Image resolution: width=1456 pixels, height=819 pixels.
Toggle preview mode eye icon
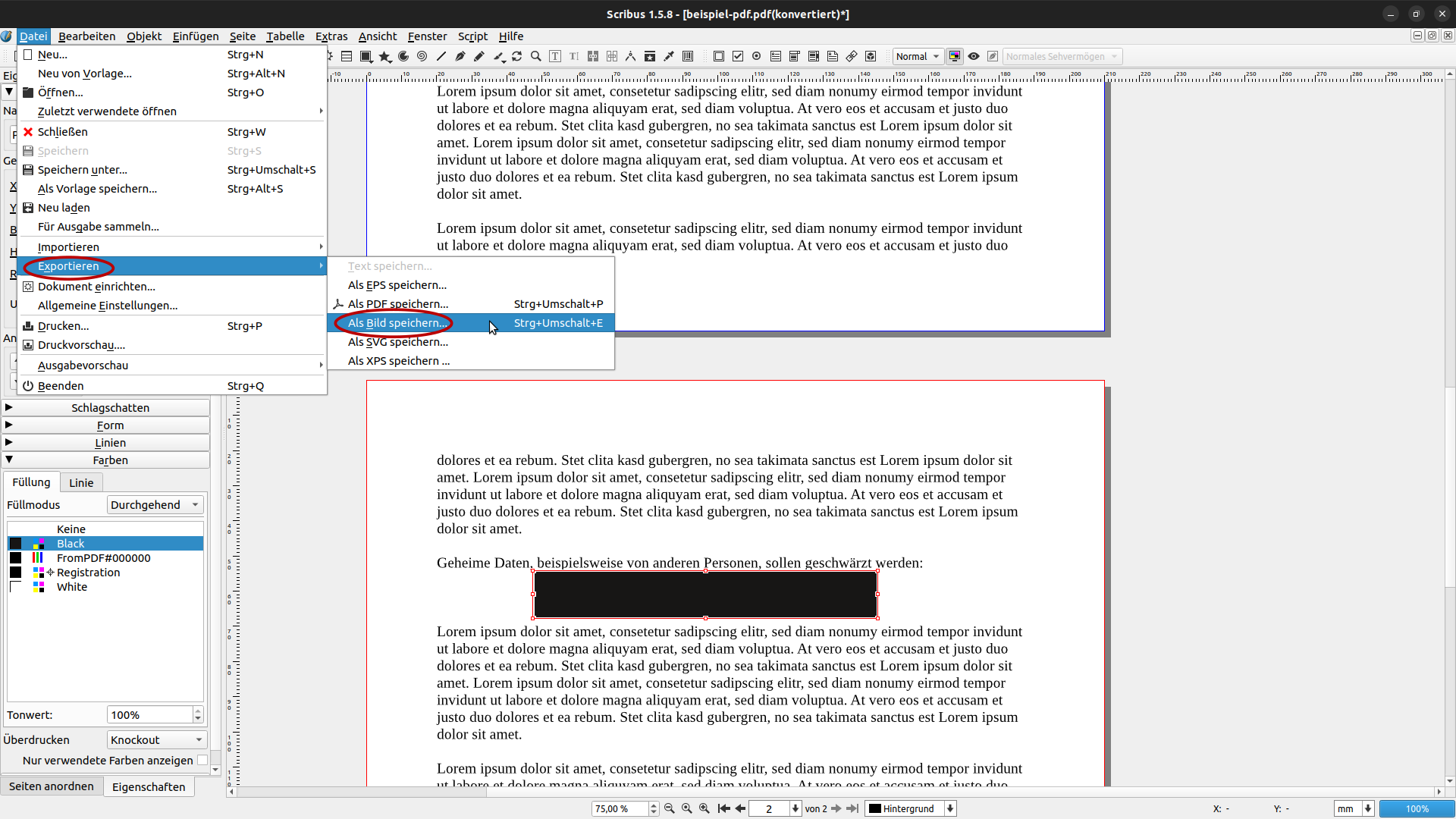coord(974,56)
